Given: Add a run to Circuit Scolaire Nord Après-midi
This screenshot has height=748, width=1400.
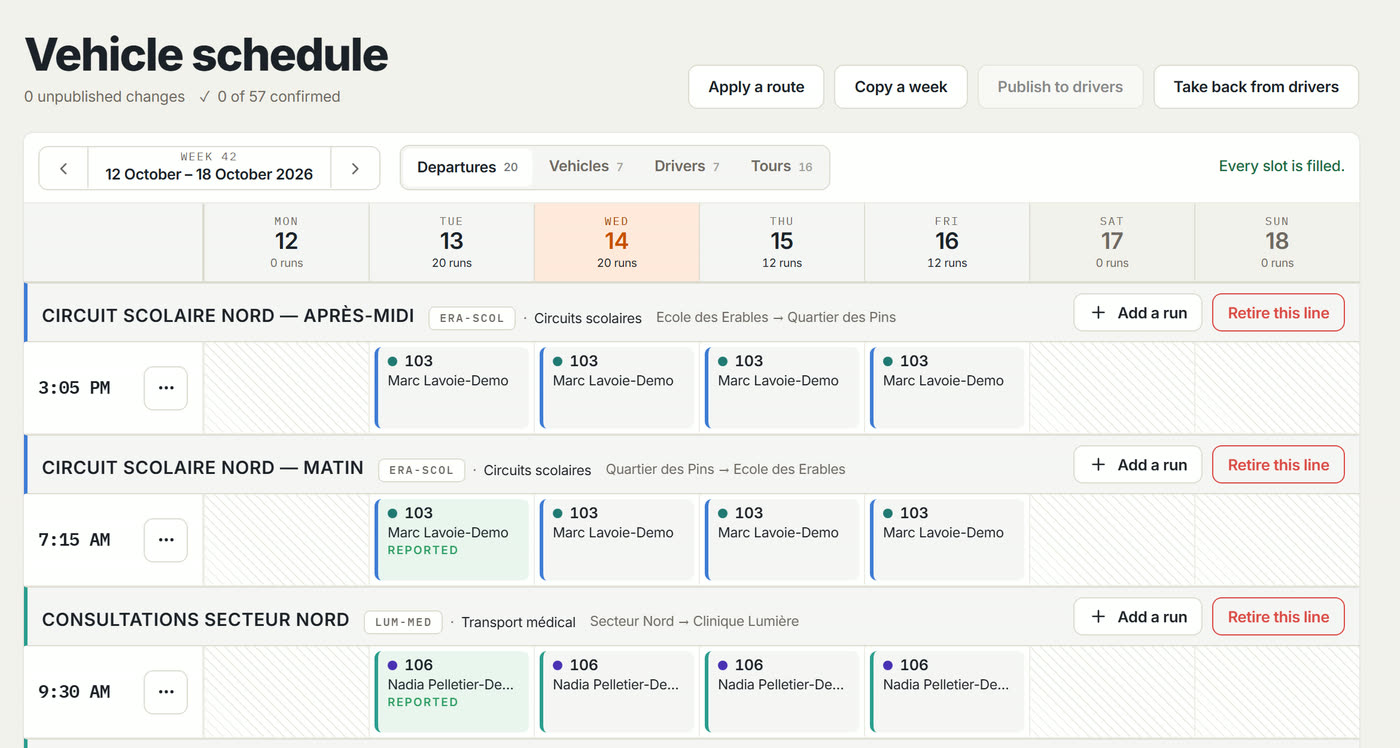Looking at the screenshot, I should tap(1138, 313).
